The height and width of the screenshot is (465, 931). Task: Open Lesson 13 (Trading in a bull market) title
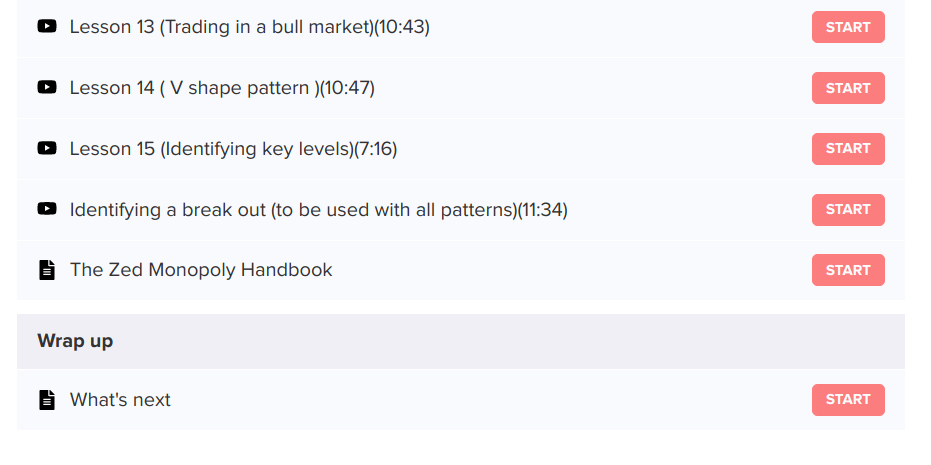pos(249,27)
